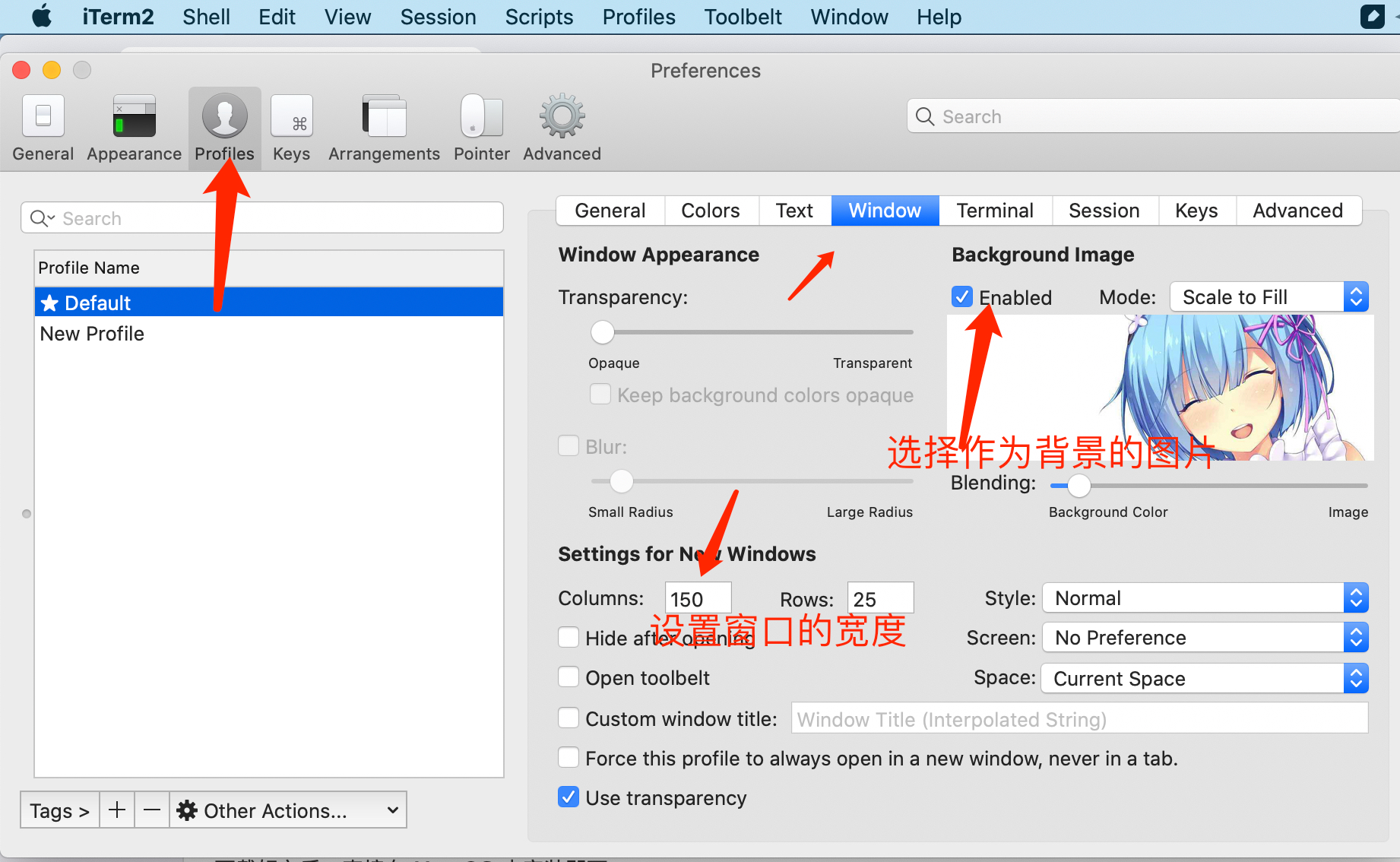Switch to the Session profile tab
Screen dimensions: 1400x862
[x=1104, y=211]
